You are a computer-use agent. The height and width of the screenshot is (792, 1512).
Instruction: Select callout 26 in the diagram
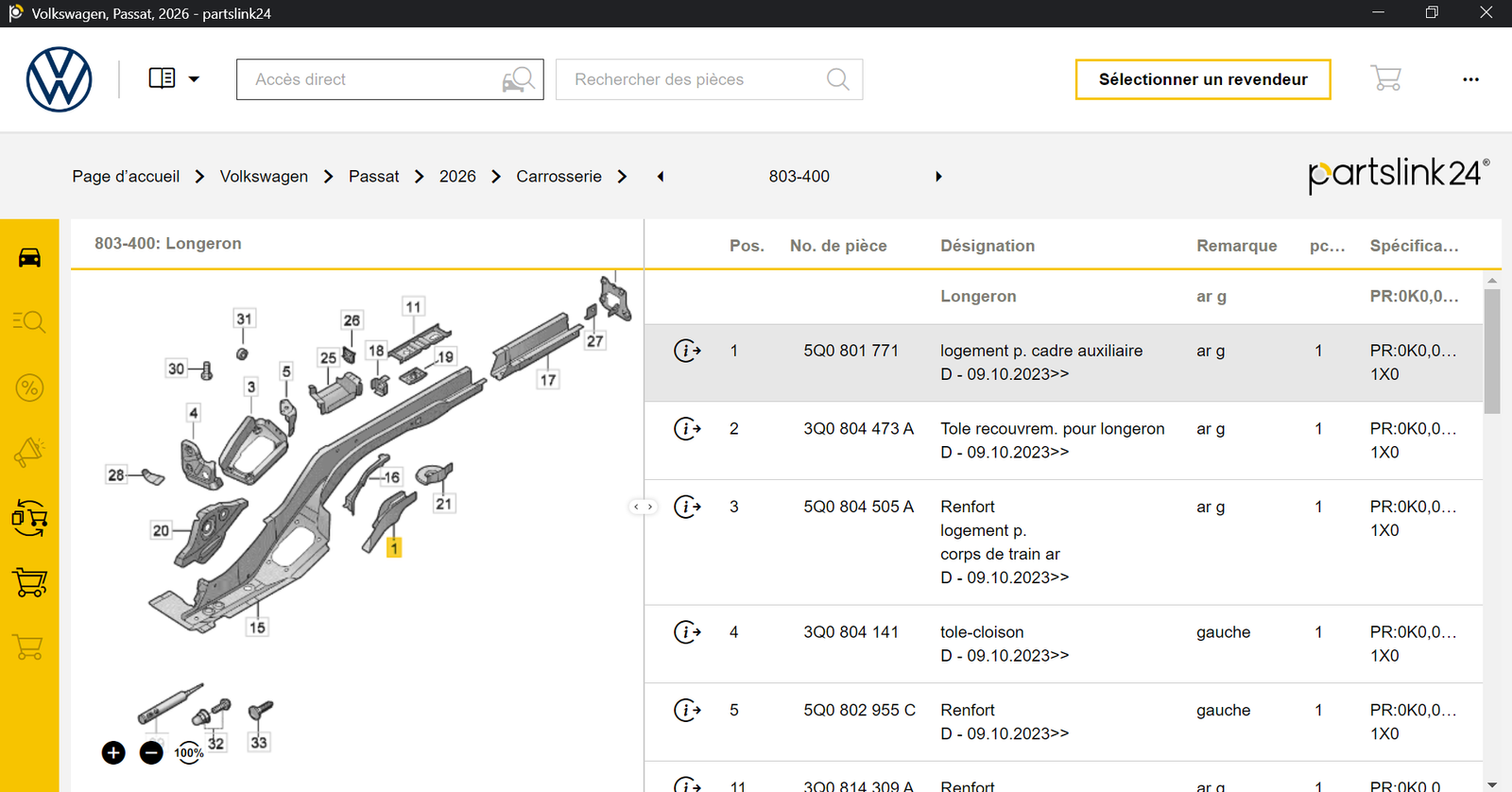coord(352,320)
